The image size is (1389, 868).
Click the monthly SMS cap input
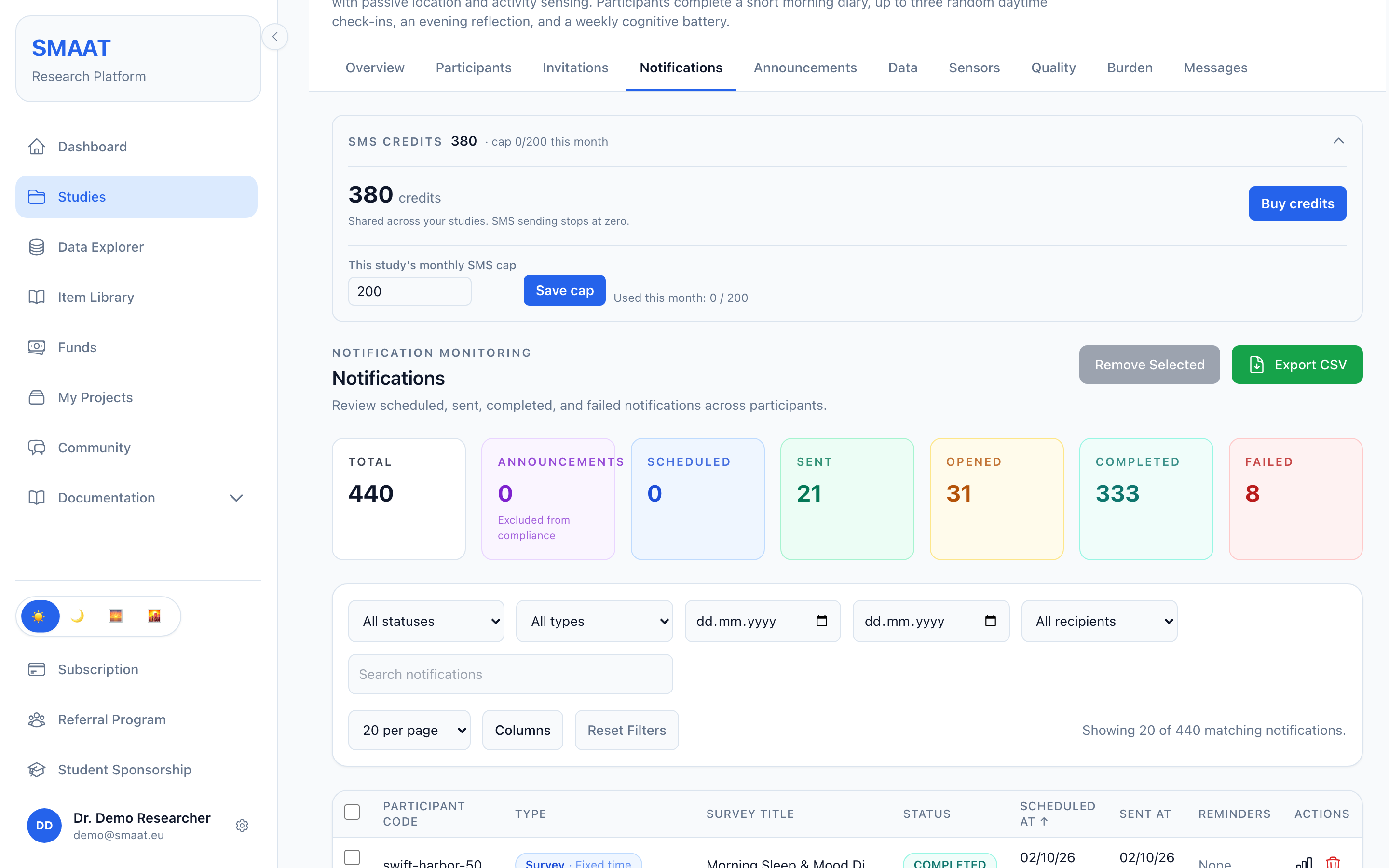pyautogui.click(x=409, y=292)
